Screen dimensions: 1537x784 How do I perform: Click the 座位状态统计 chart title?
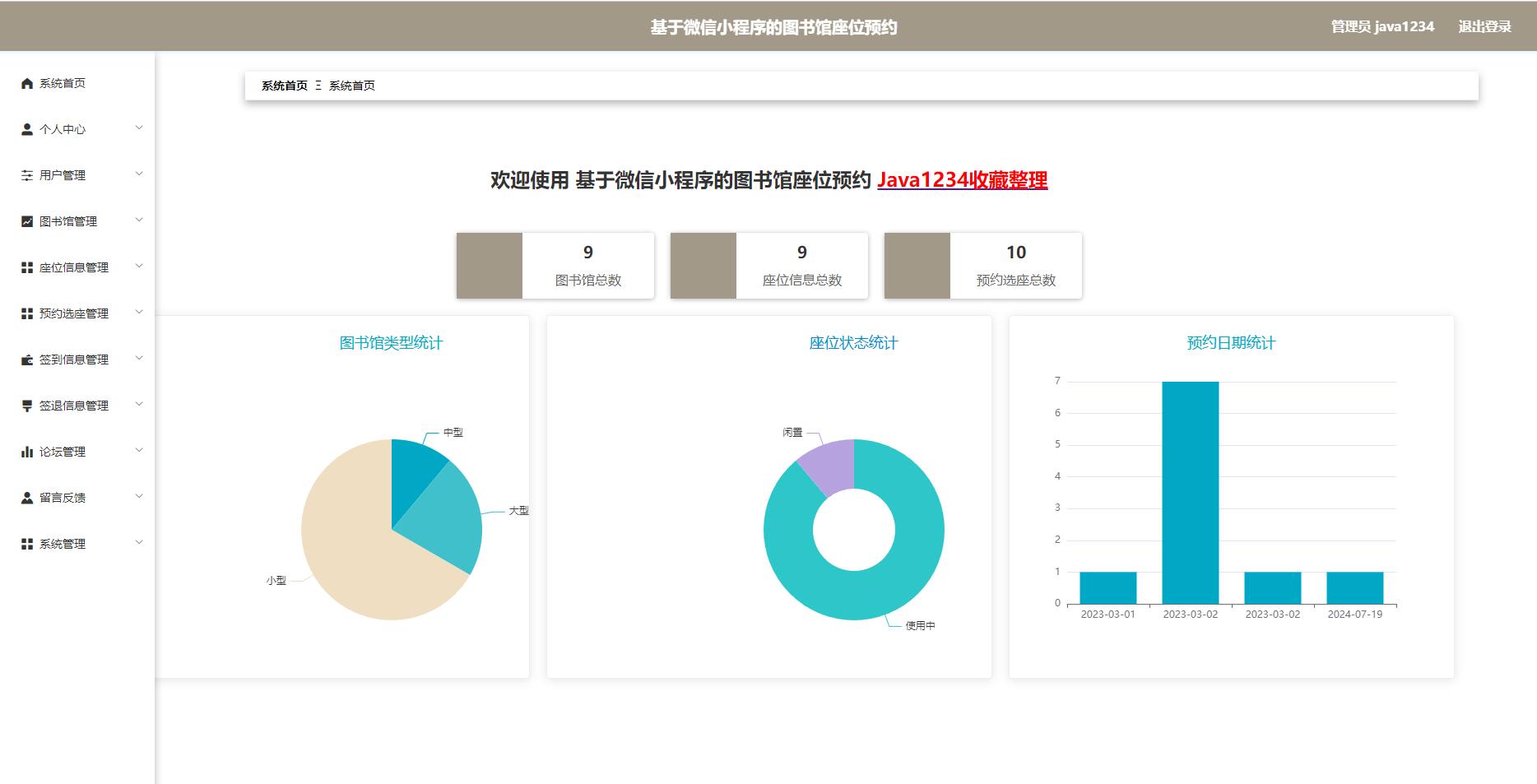tap(854, 343)
